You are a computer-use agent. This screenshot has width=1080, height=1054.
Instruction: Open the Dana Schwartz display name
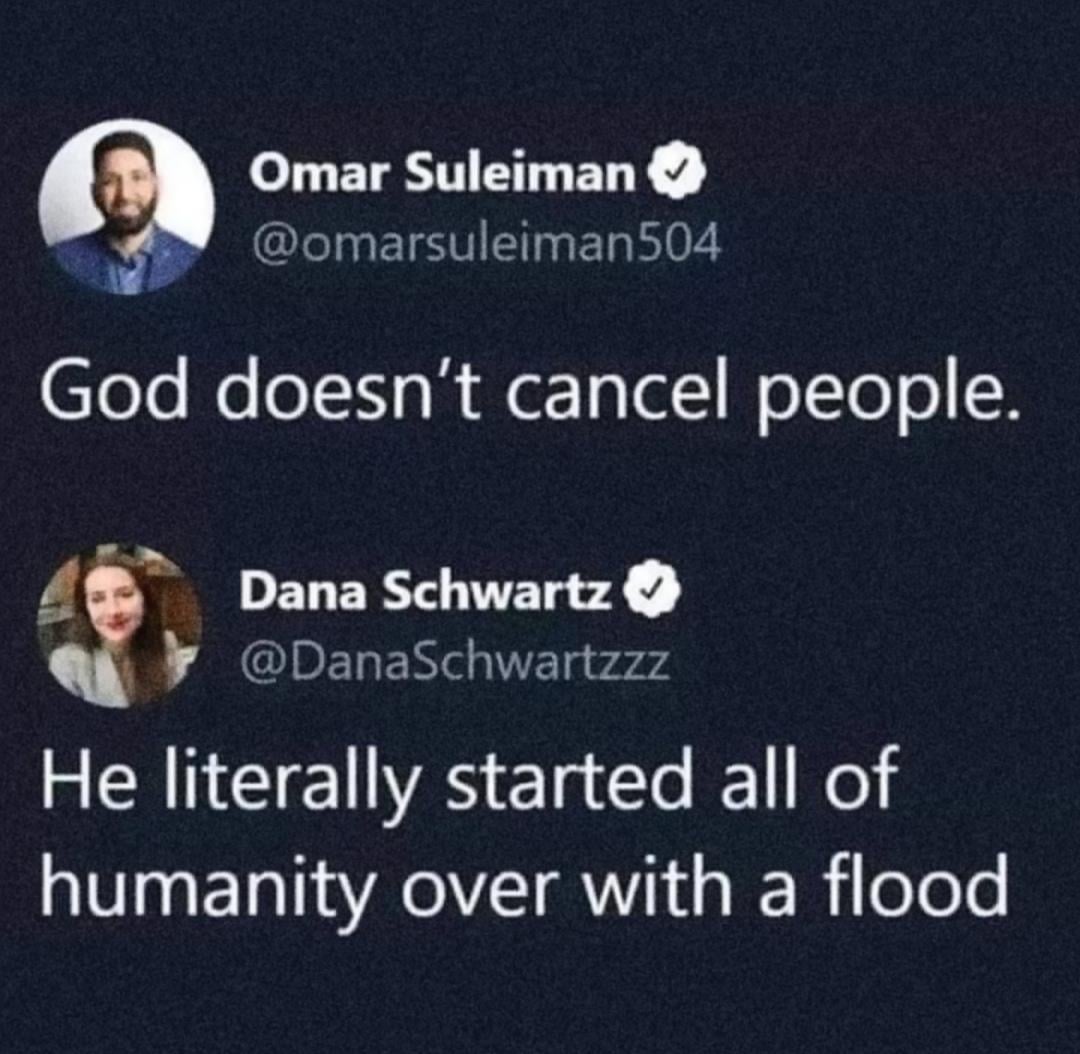coord(425,596)
